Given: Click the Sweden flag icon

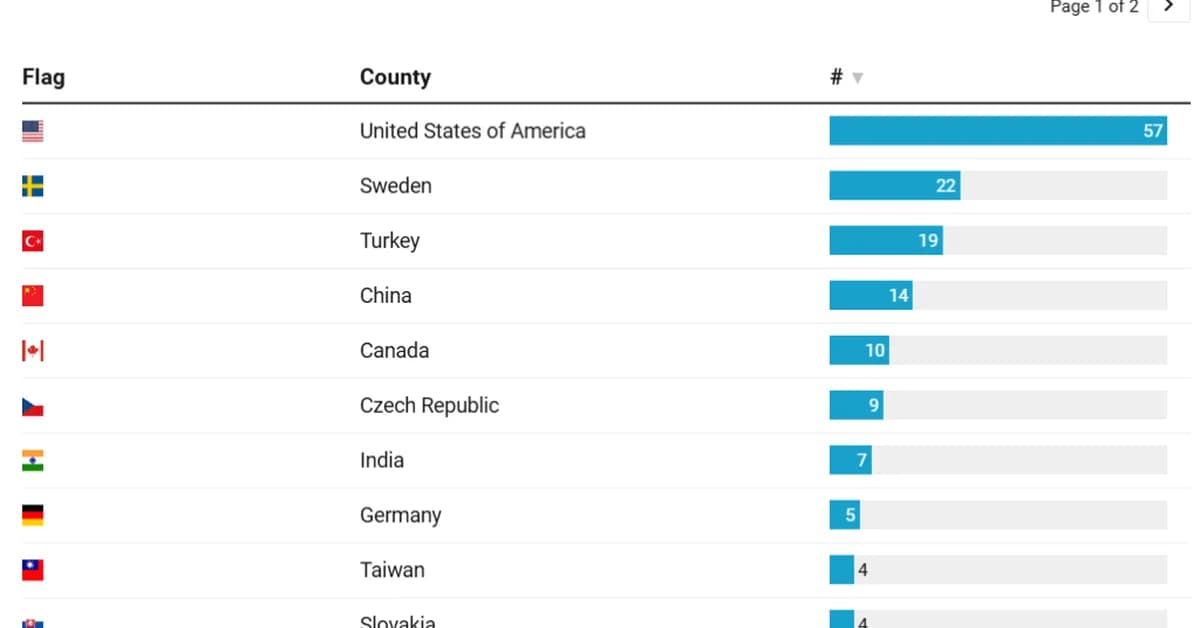Looking at the screenshot, I should tap(33, 186).
